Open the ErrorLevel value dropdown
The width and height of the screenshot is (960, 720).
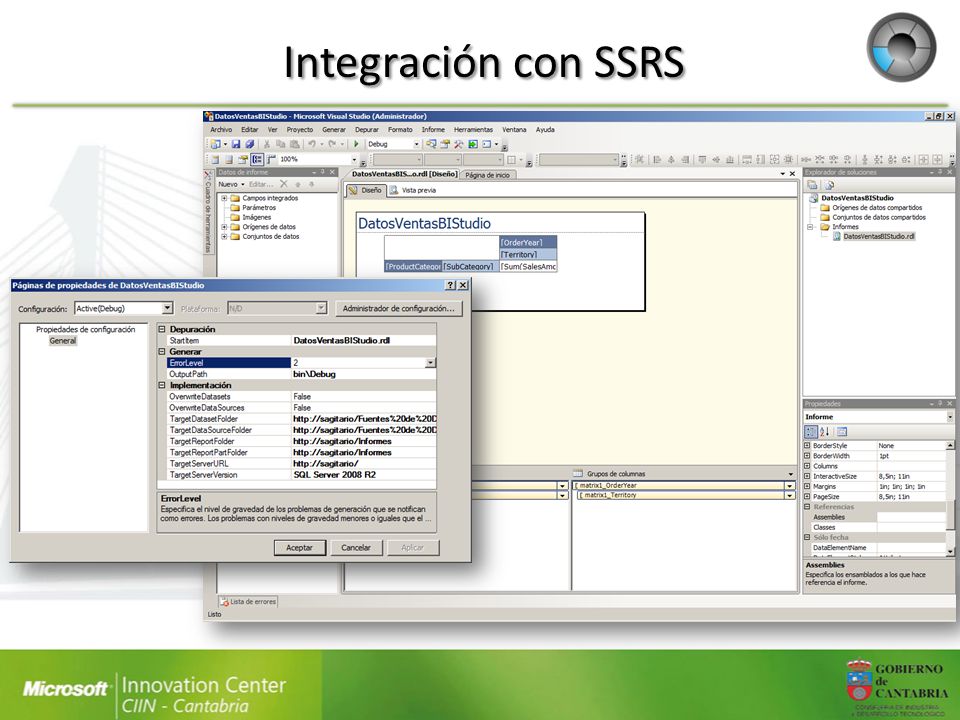tap(430, 363)
